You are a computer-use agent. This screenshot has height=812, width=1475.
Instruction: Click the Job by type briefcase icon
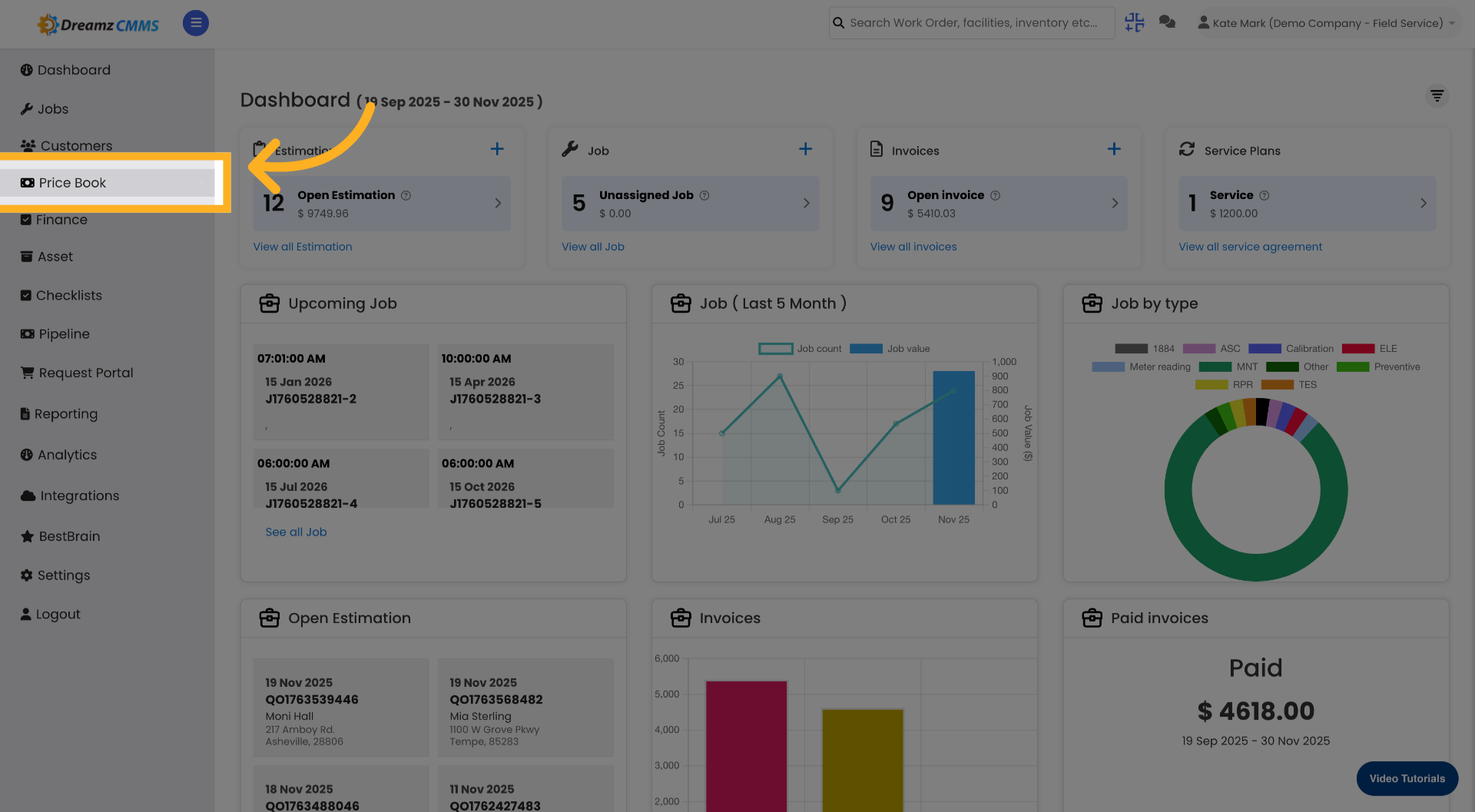[1092, 303]
